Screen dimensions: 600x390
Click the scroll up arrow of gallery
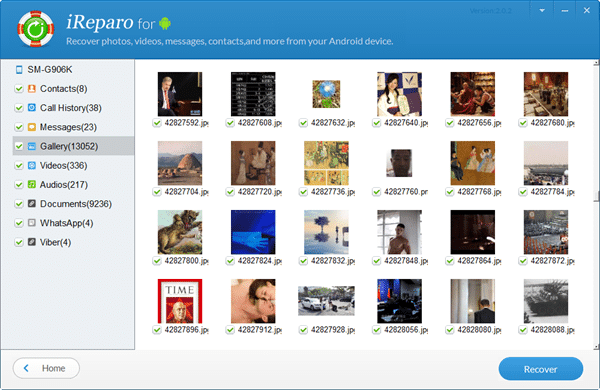point(596,63)
